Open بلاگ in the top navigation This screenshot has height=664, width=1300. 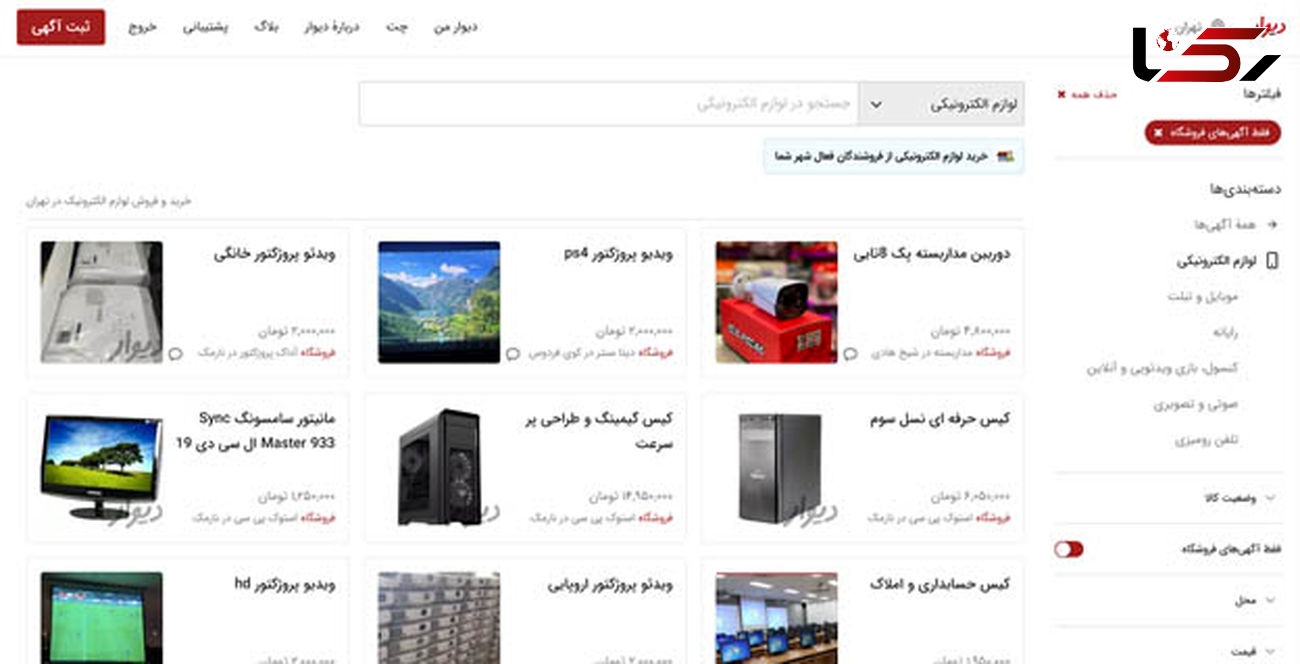point(266,27)
